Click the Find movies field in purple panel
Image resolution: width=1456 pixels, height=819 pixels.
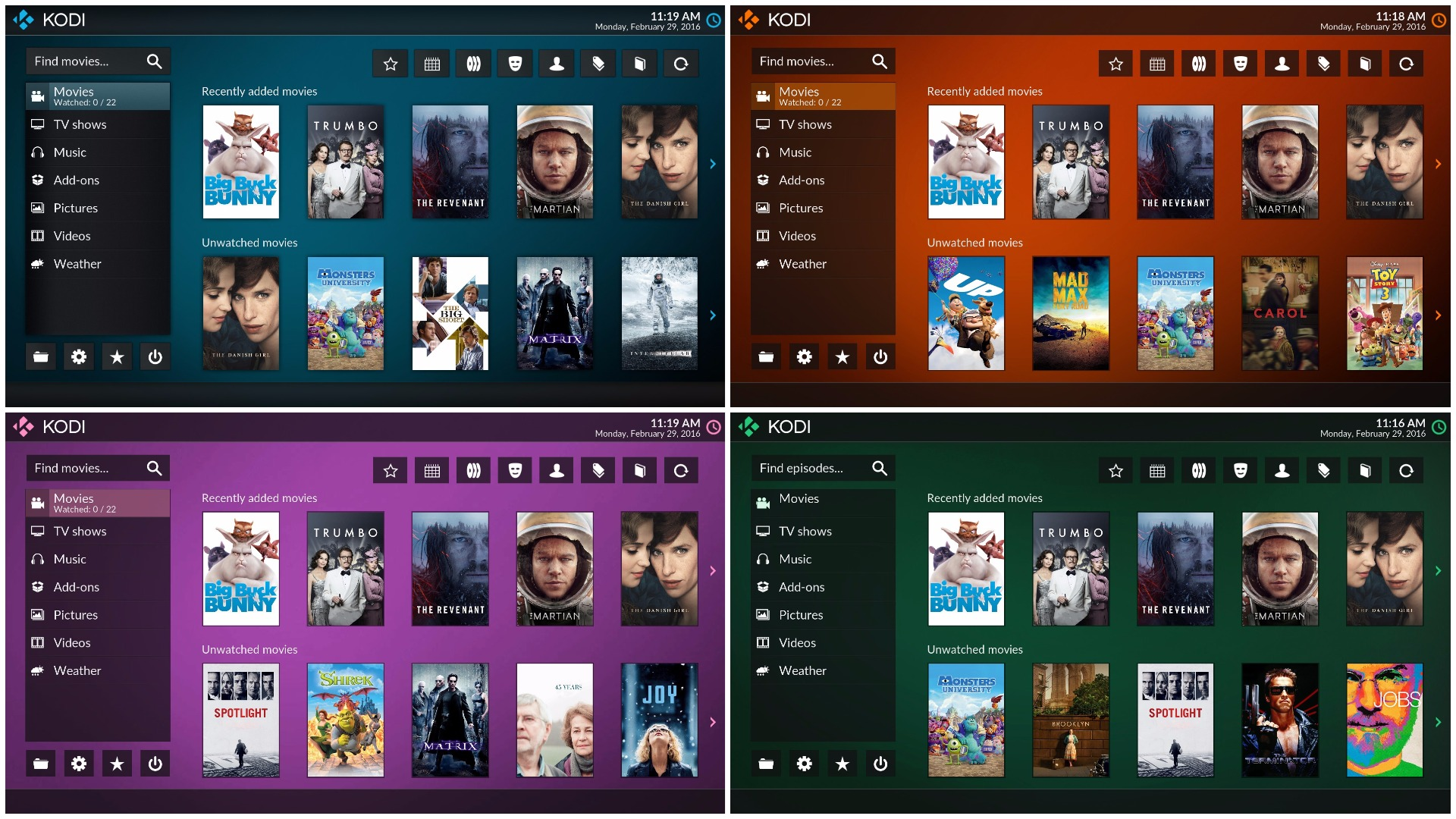(98, 468)
